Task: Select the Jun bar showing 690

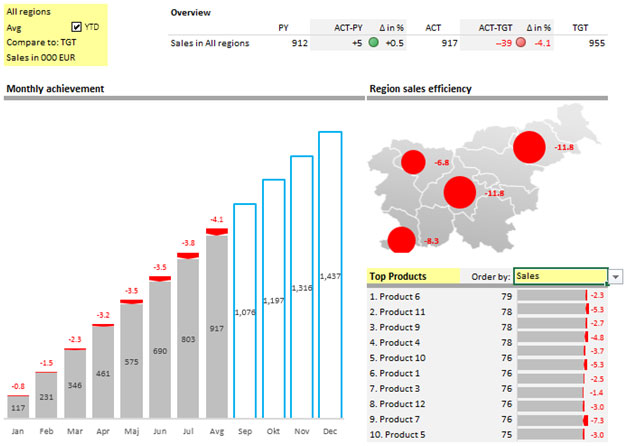Action: [x=160, y=348]
